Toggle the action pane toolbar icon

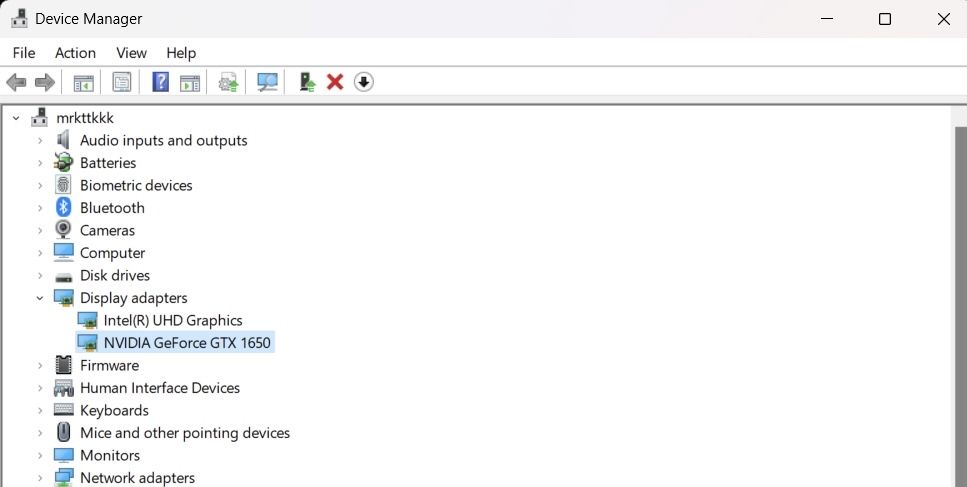(x=190, y=82)
